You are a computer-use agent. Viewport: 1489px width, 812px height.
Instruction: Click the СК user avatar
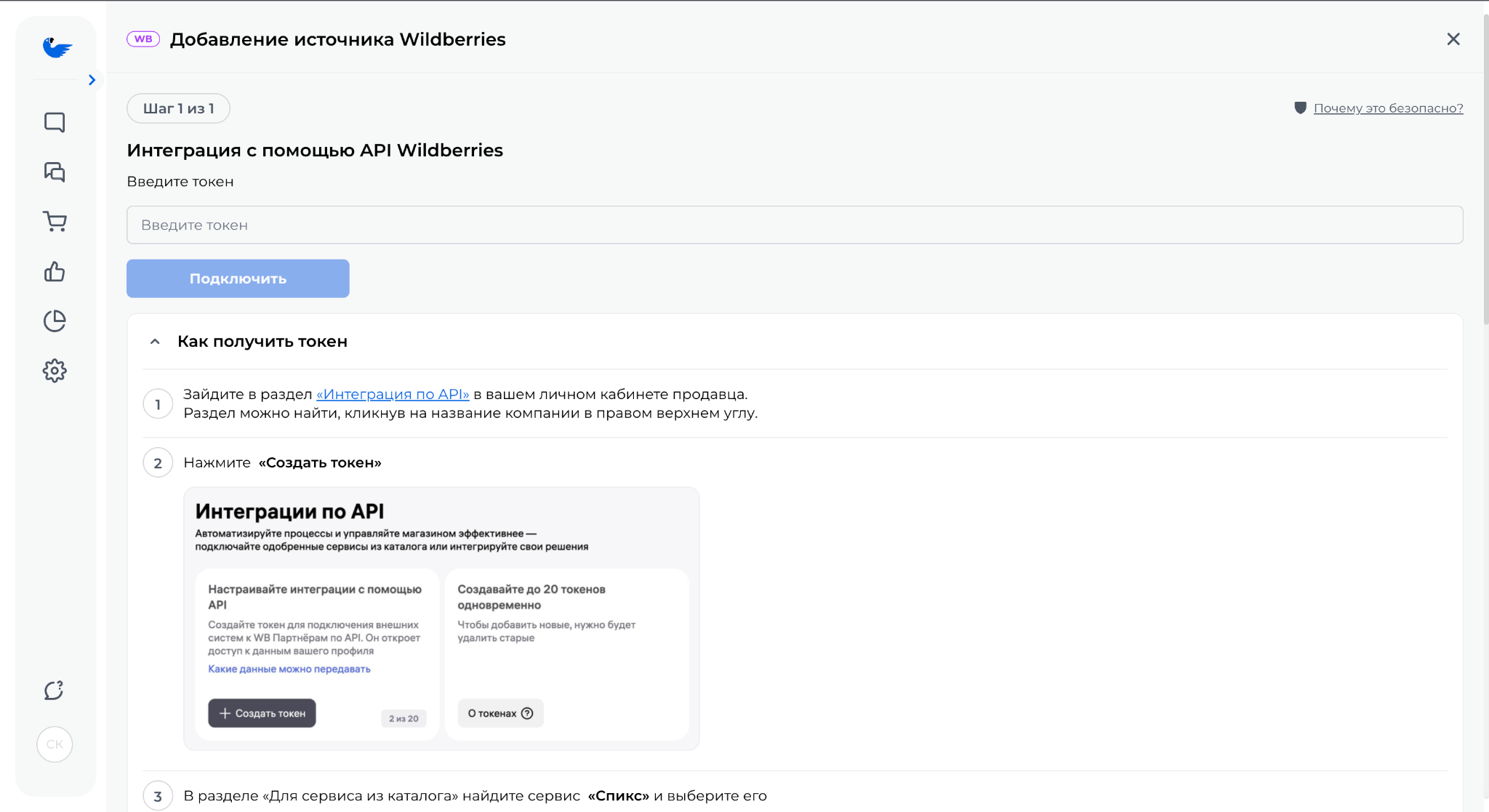click(x=55, y=744)
